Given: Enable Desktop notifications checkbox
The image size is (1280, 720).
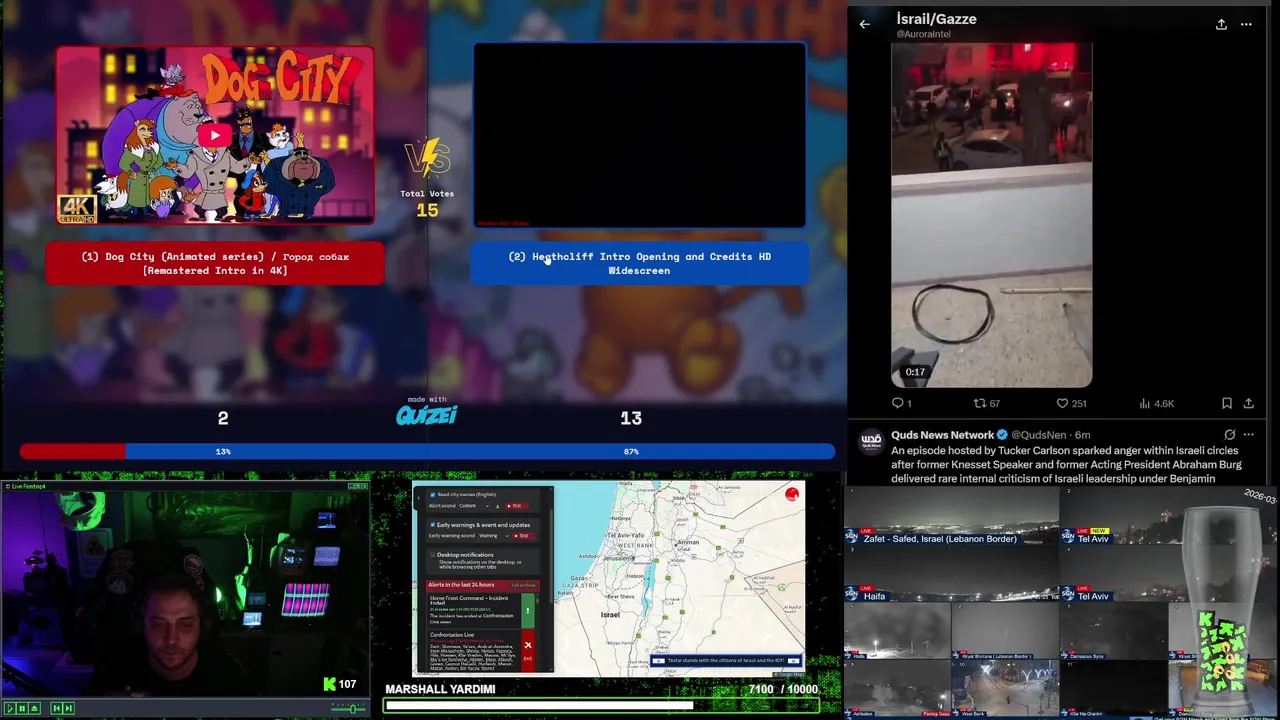Looking at the screenshot, I should [x=433, y=555].
